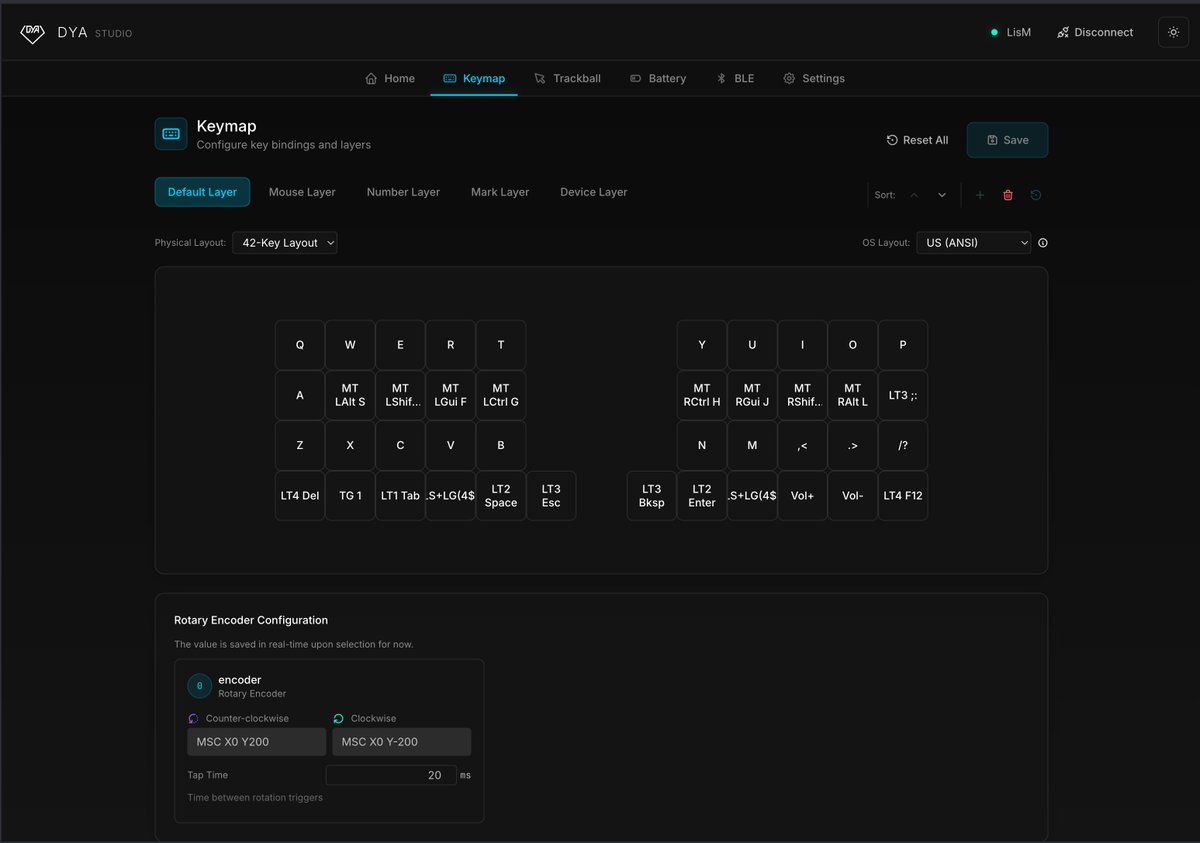The image size is (1200, 843).
Task: Save the keymap
Action: click(1007, 140)
